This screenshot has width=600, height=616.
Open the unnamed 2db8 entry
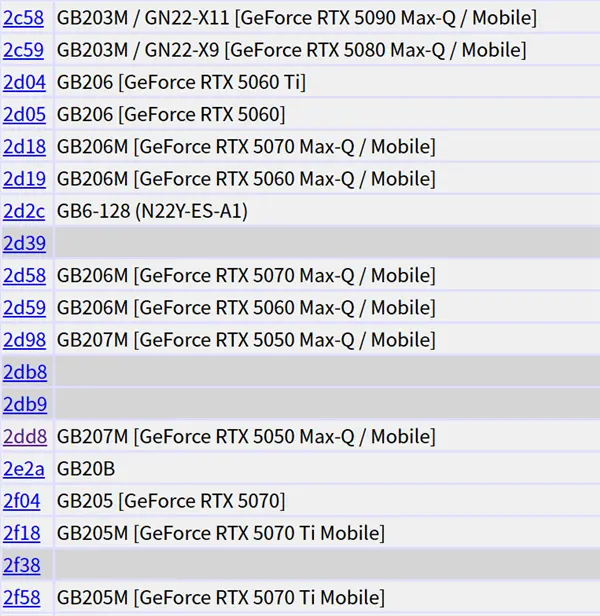(x=25, y=372)
